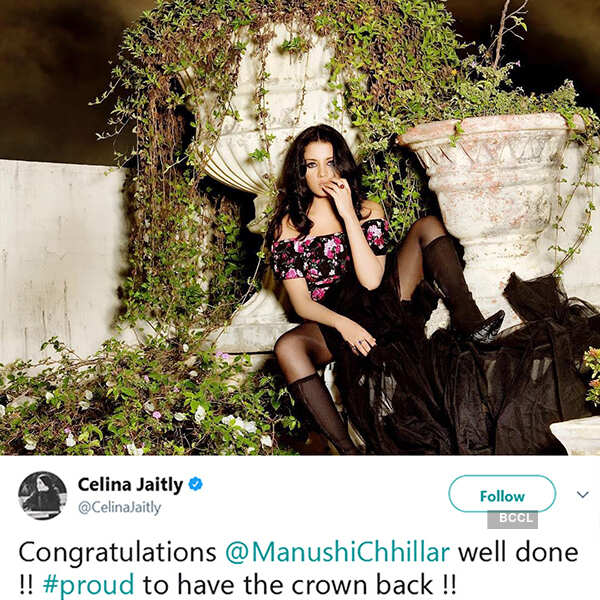Click the Celina Jaitly display name

click(x=130, y=485)
